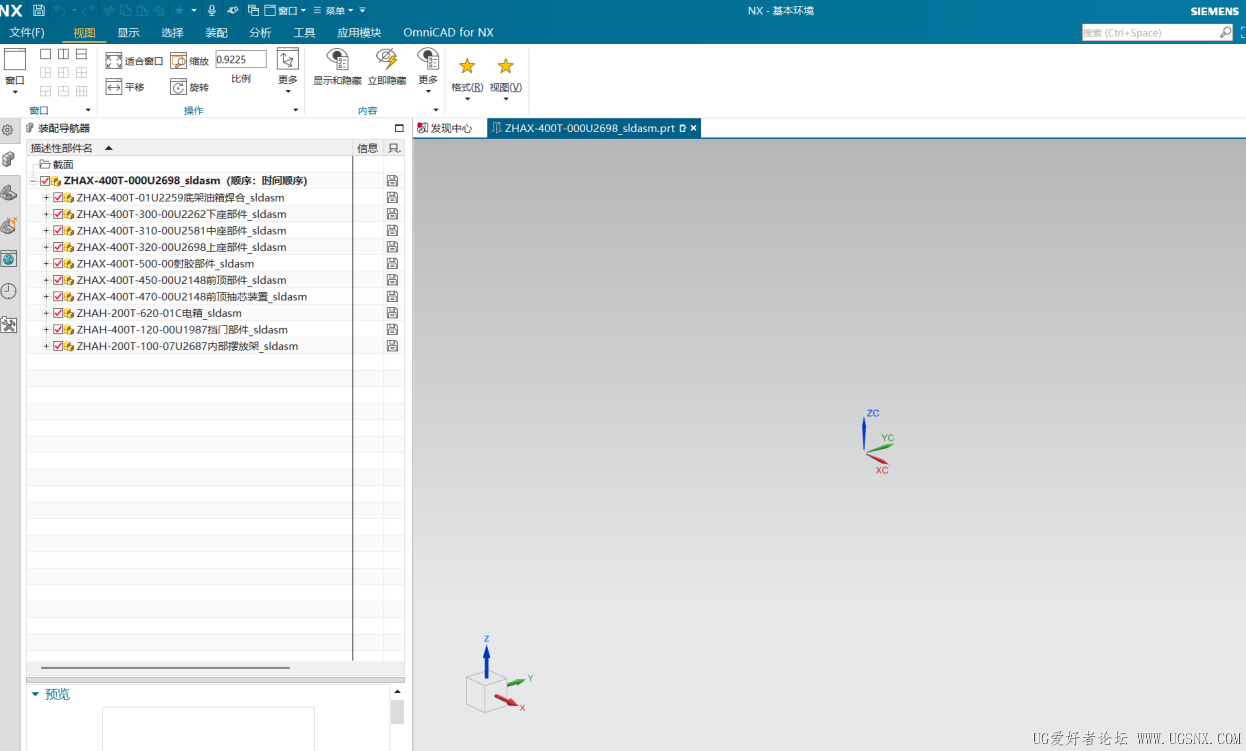Image resolution: width=1246 pixels, height=751 pixels.
Task: Open the 菜单 dropdown in title bar
Action: click(x=333, y=10)
